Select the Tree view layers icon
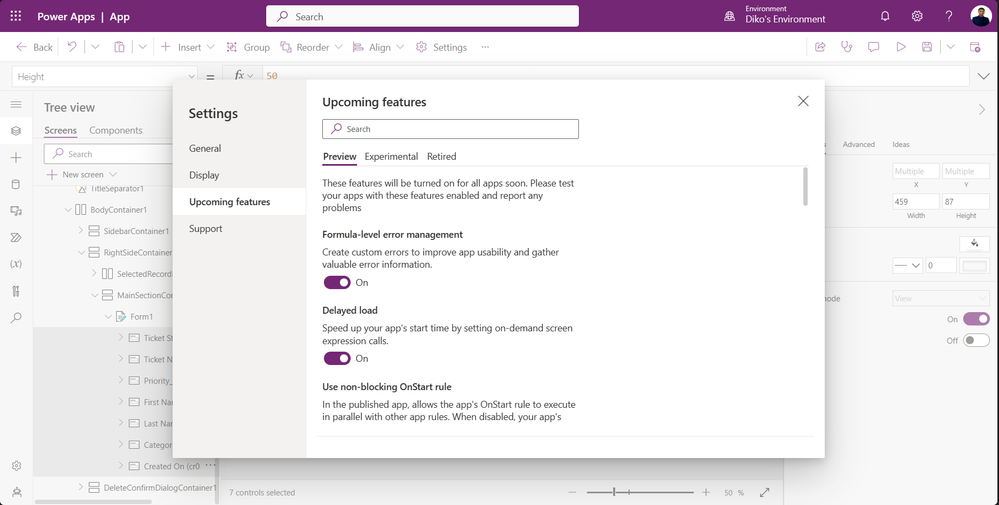Screen dimensions: 999x505 click(x=16, y=131)
